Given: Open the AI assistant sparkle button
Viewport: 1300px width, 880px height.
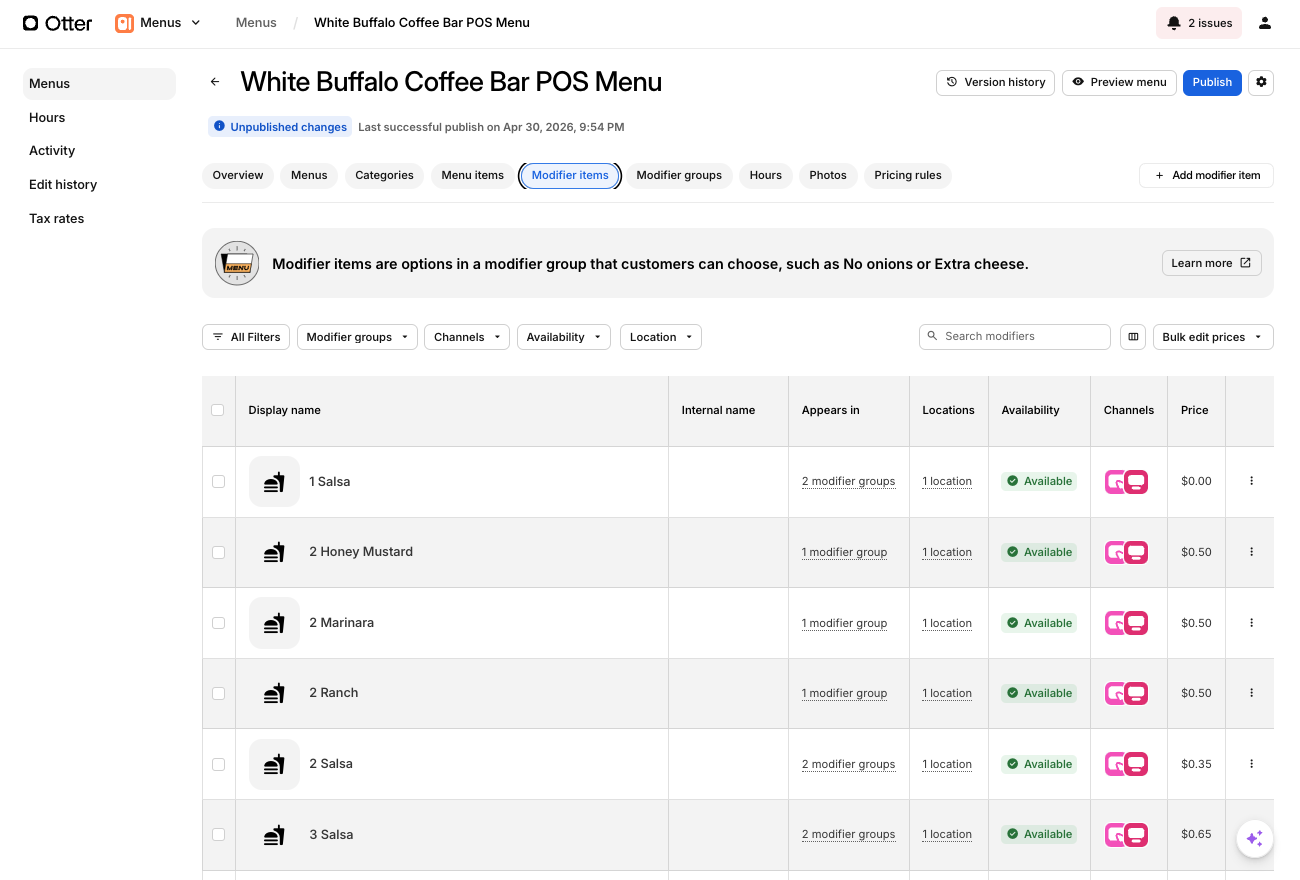Looking at the screenshot, I should point(1255,838).
